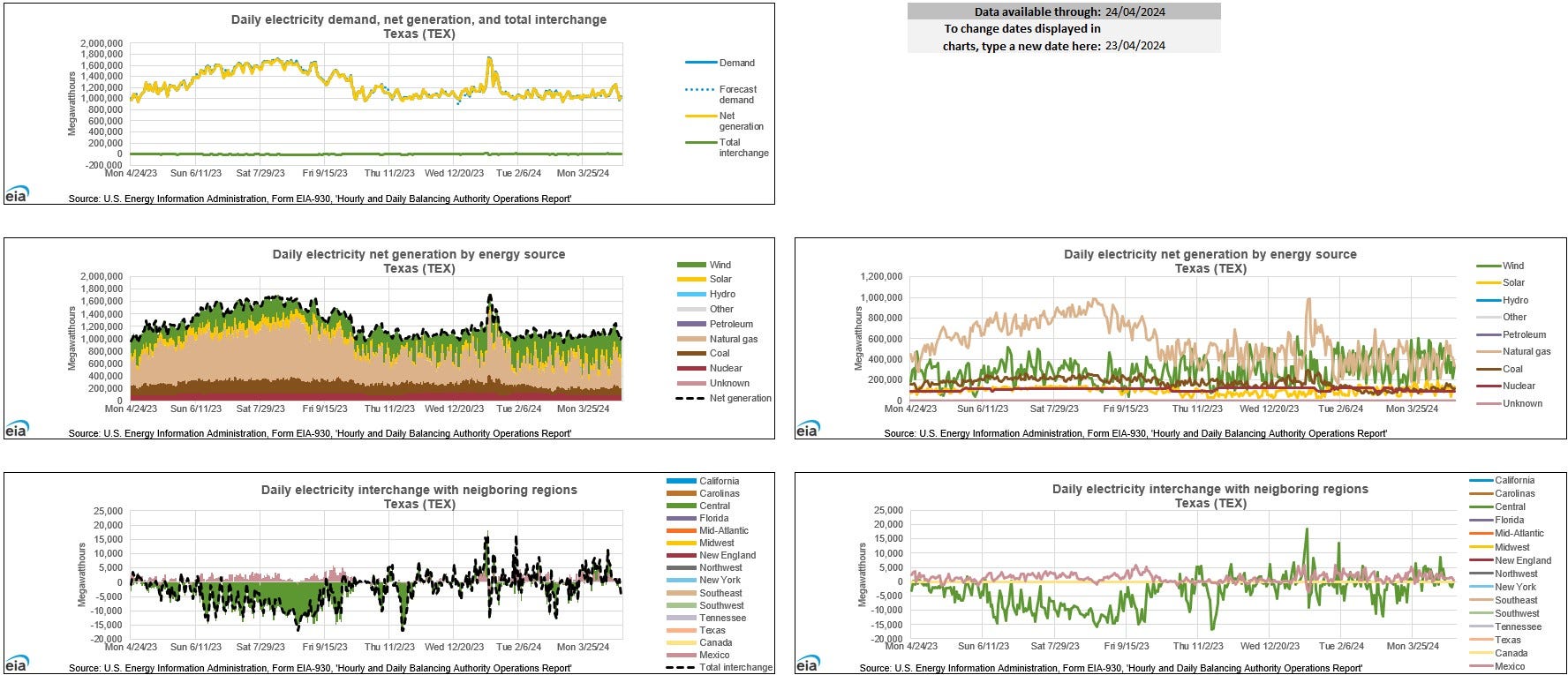Image resolution: width=1568 pixels, height=675 pixels.
Task: Click Solar legend entry in the stacked generation chart
Action: click(x=705, y=279)
